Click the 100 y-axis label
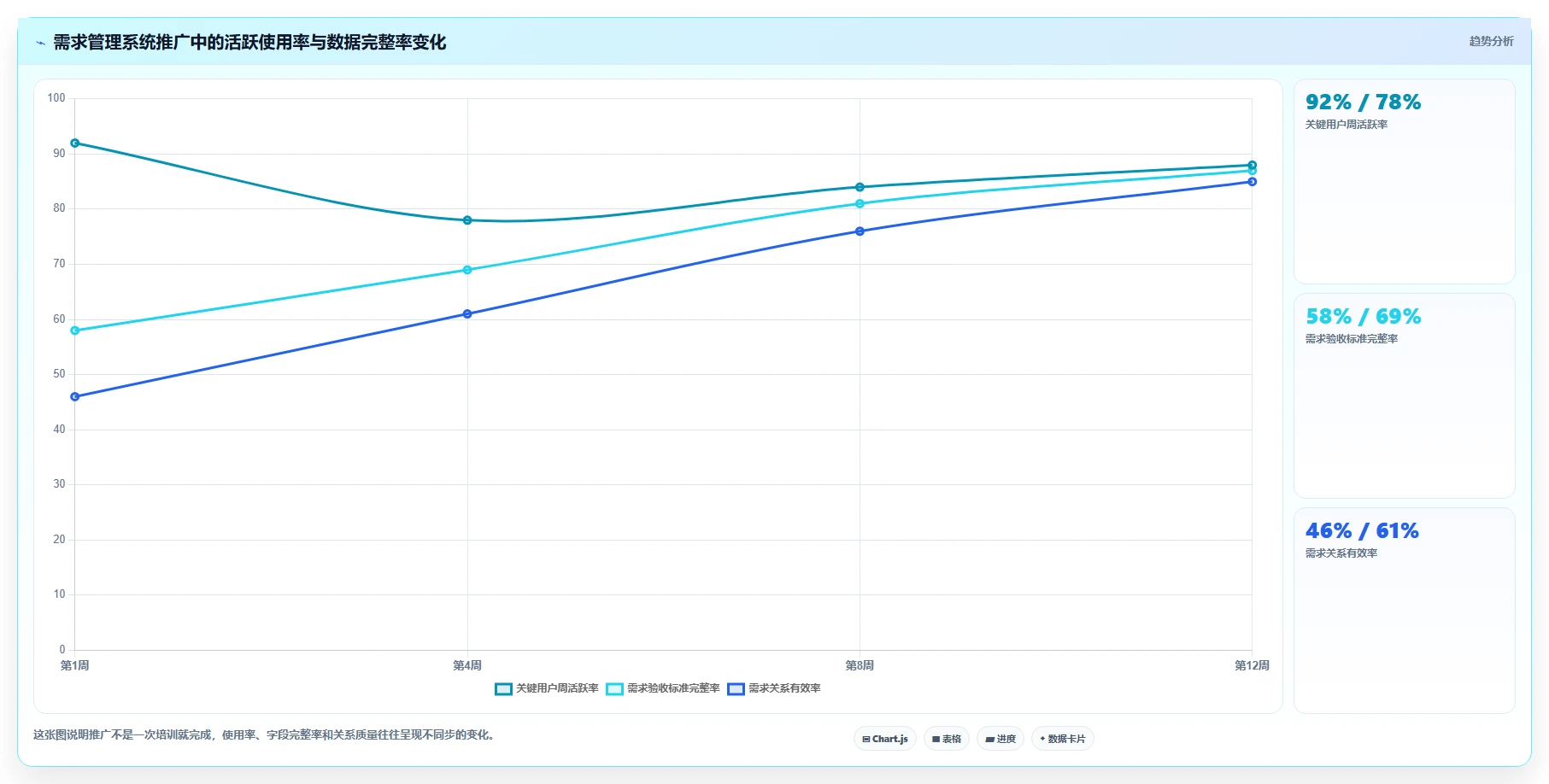 click(x=56, y=98)
